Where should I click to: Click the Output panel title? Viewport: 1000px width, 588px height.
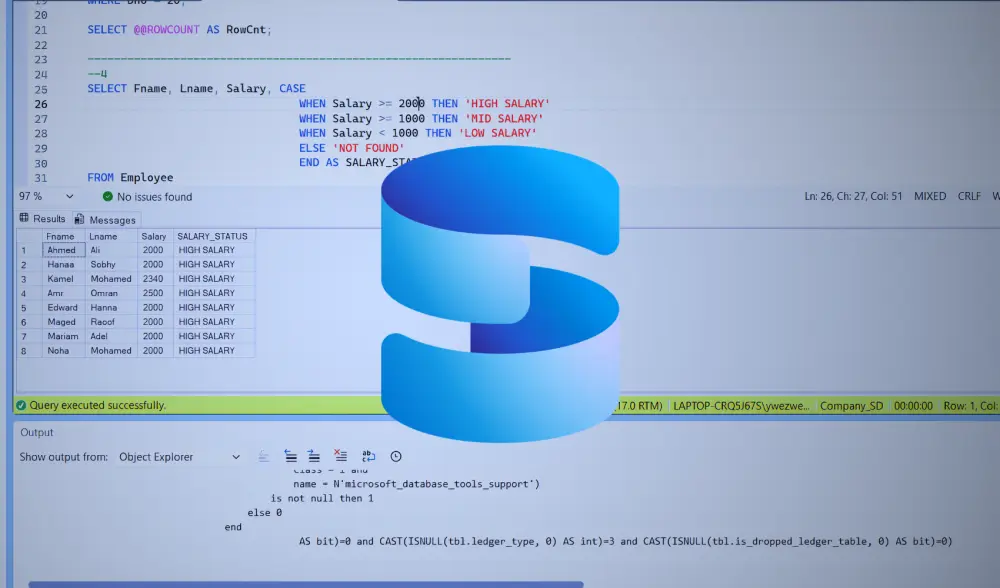click(37, 432)
